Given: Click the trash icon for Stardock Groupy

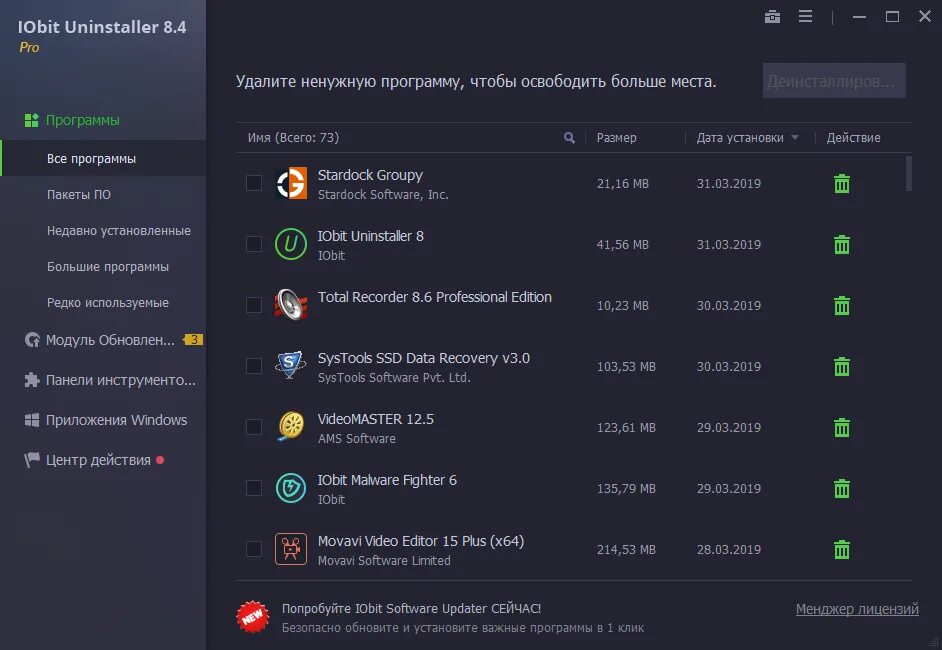Looking at the screenshot, I should 842,184.
